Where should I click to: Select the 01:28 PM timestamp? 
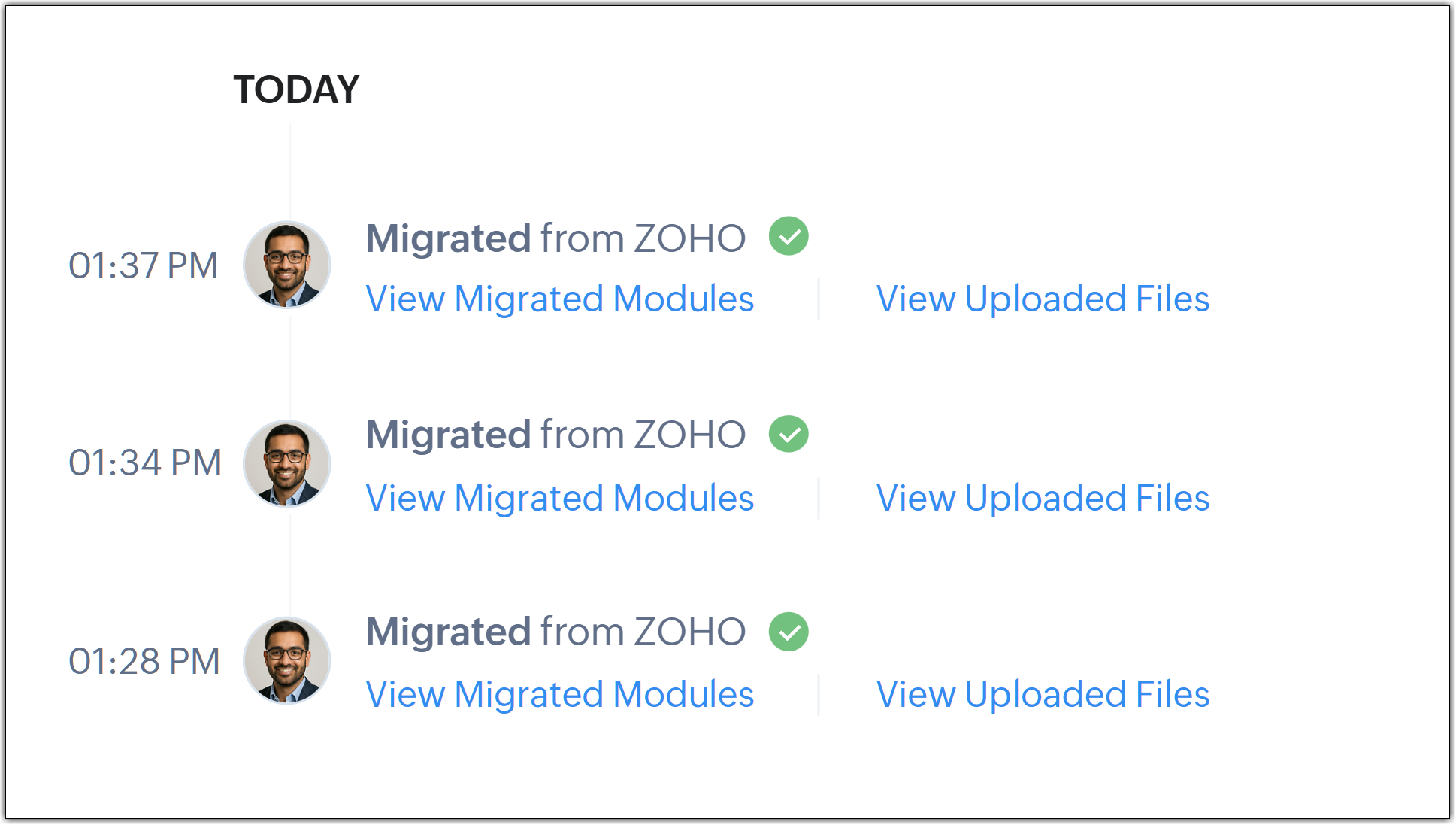click(x=144, y=661)
